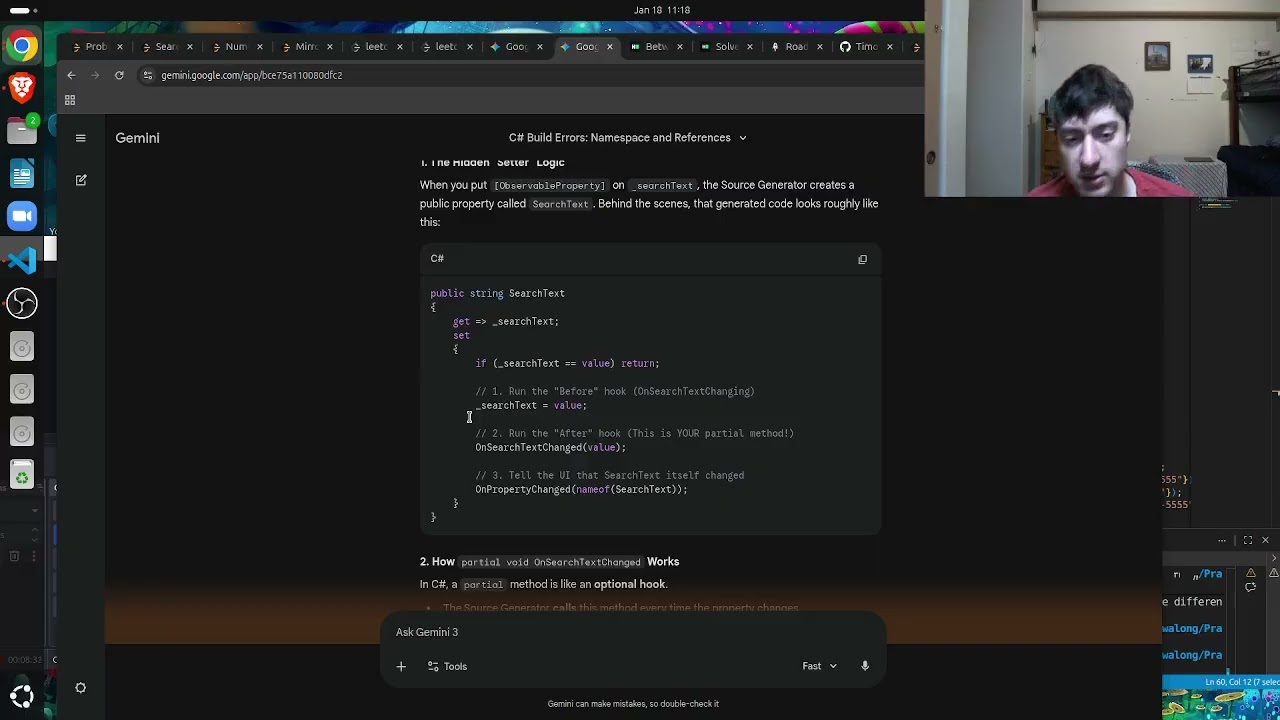The image size is (1280, 720).
Task: Open Gemini settings and help gear
Action: coord(81,688)
